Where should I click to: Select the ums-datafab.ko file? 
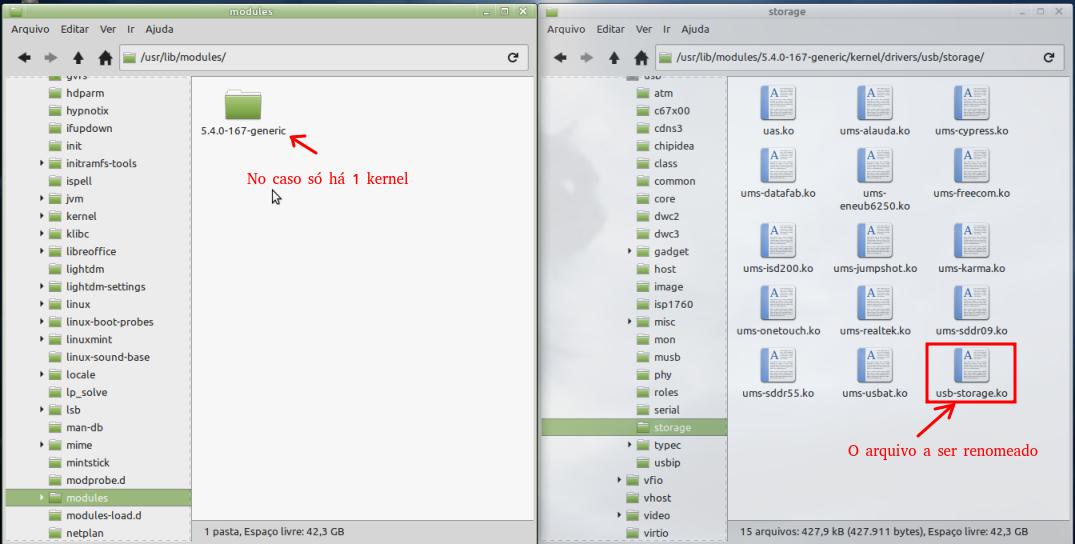(778, 174)
